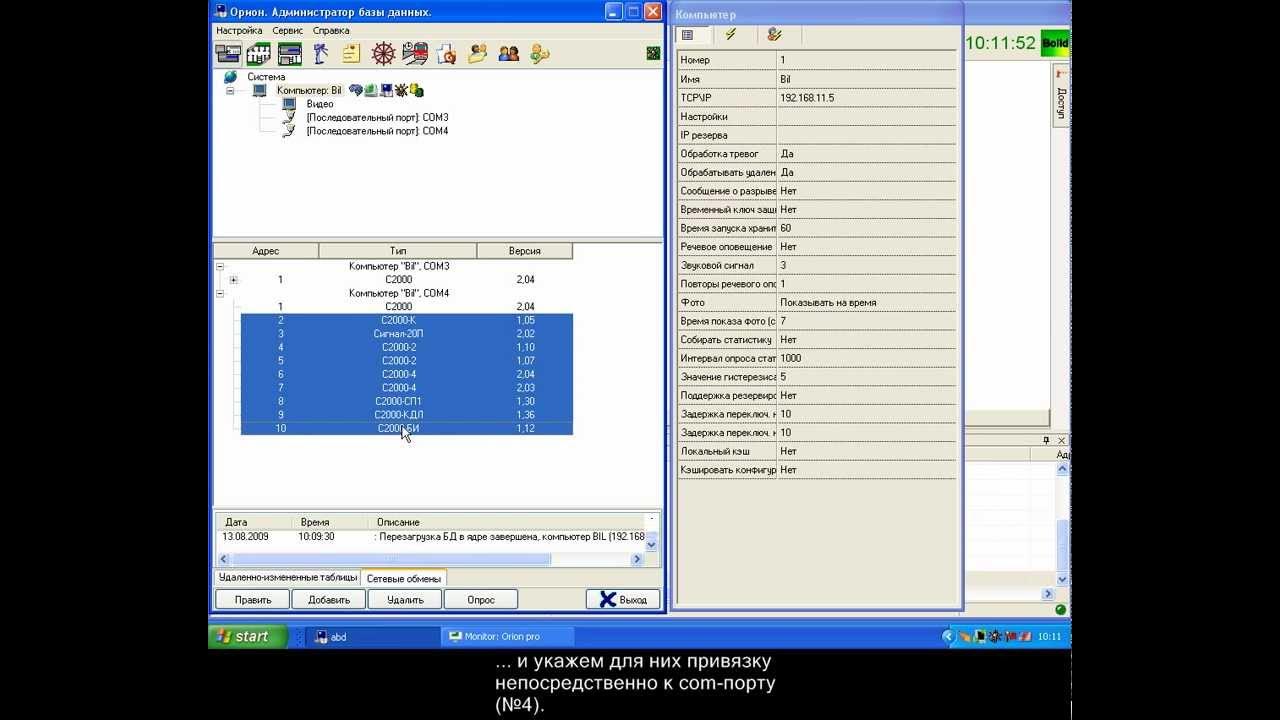Open the computers toolbar icon (first icon)
This screenshot has height=720, width=1280.
coord(228,54)
